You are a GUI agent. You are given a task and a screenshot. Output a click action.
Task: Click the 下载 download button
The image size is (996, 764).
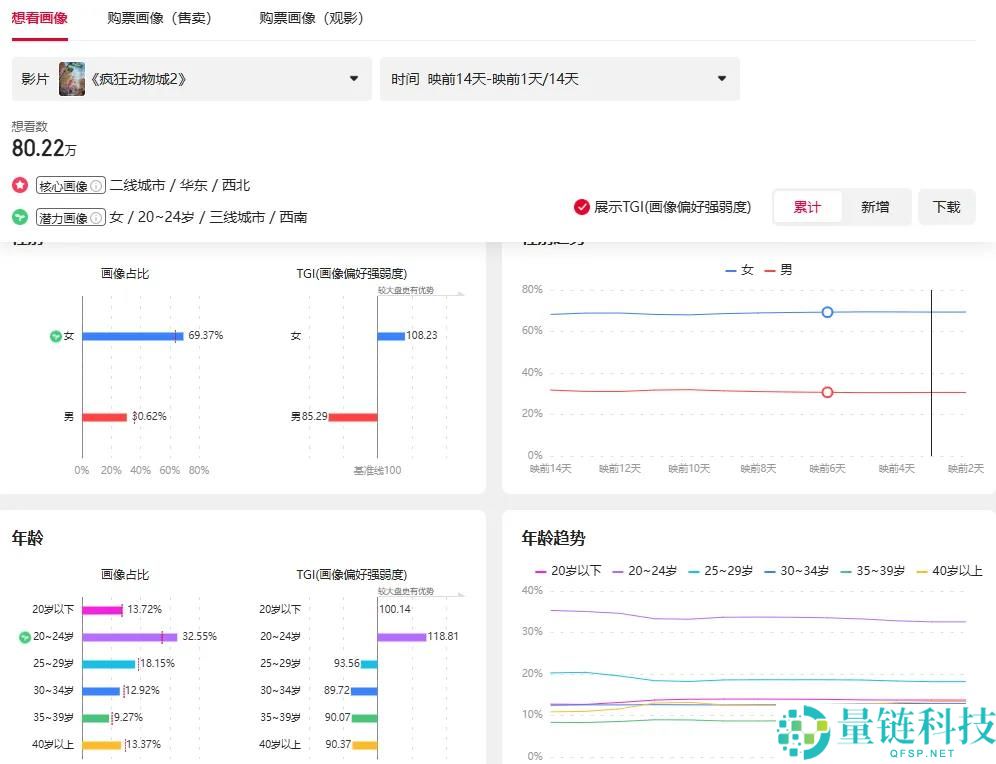[946, 206]
